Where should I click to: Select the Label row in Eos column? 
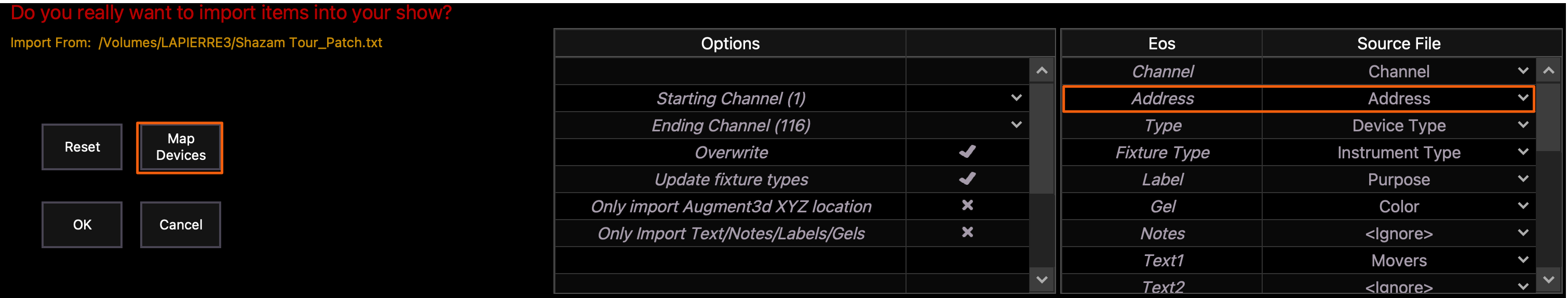(x=1161, y=180)
